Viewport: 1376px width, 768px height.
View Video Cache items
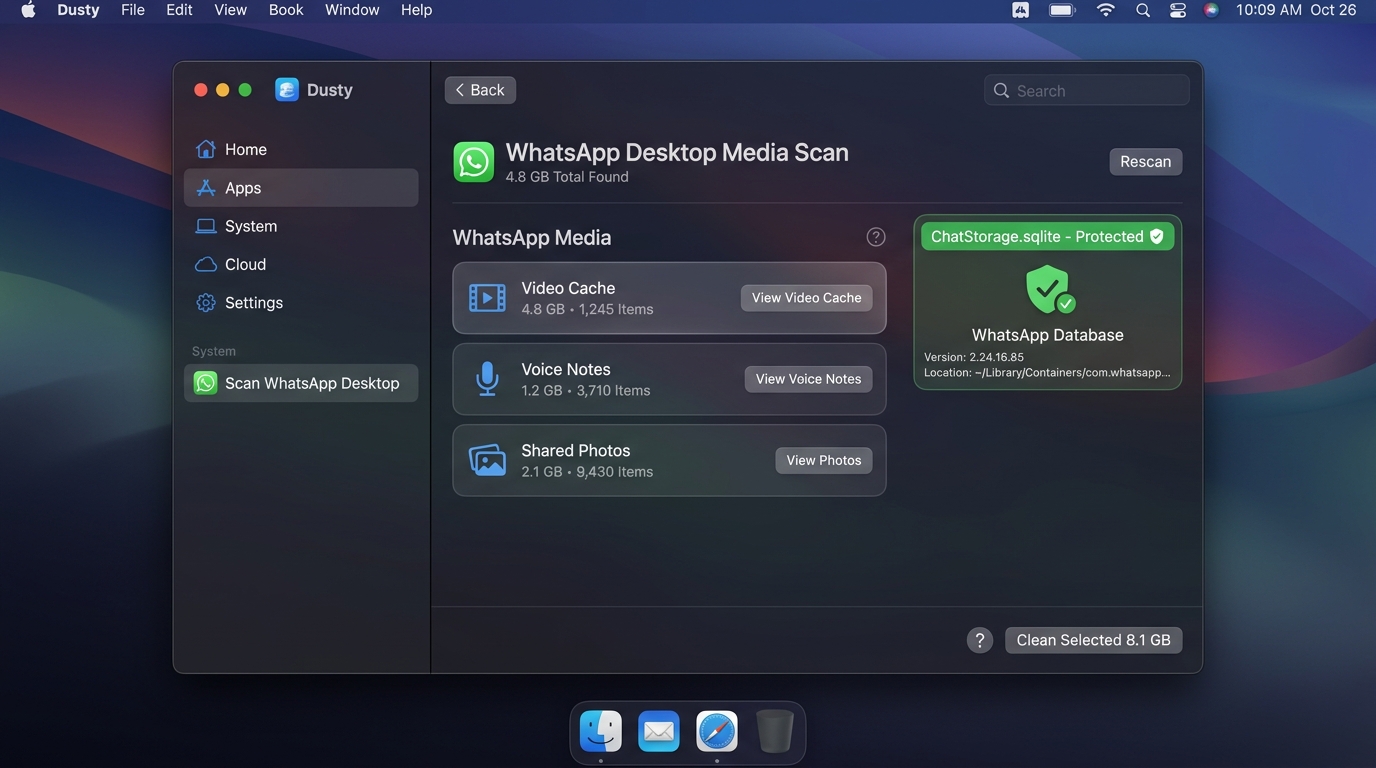tap(807, 298)
